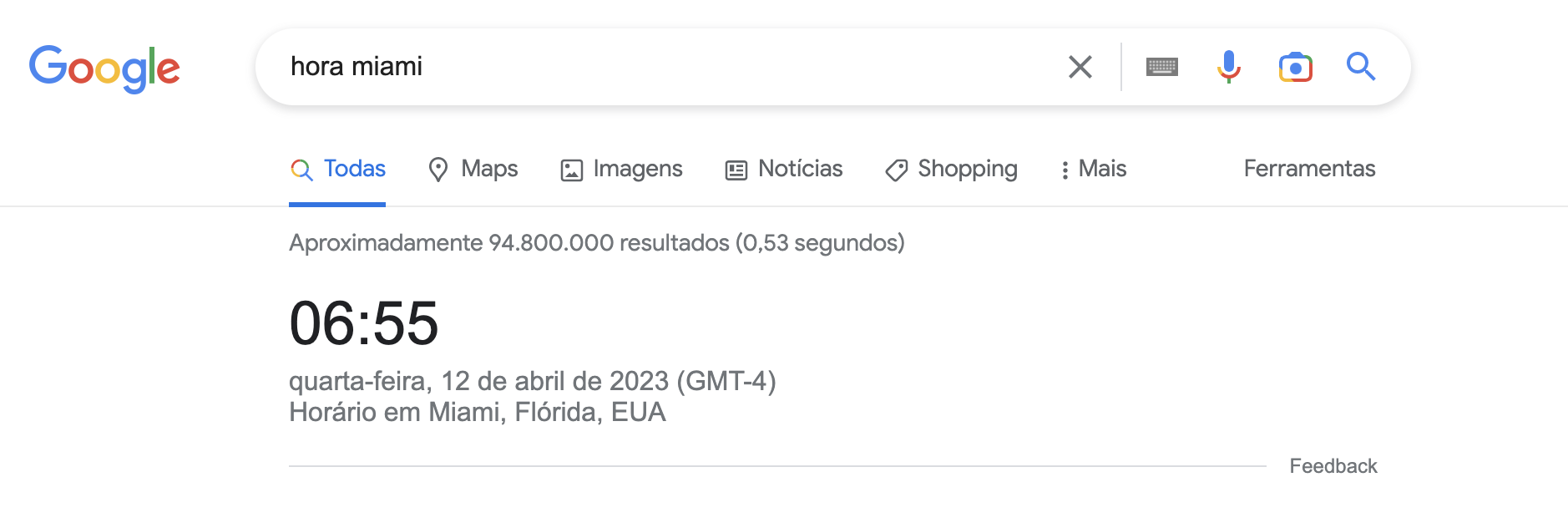Click the Feedback link
Viewport: 1568px width, 528px height.
(x=1333, y=466)
